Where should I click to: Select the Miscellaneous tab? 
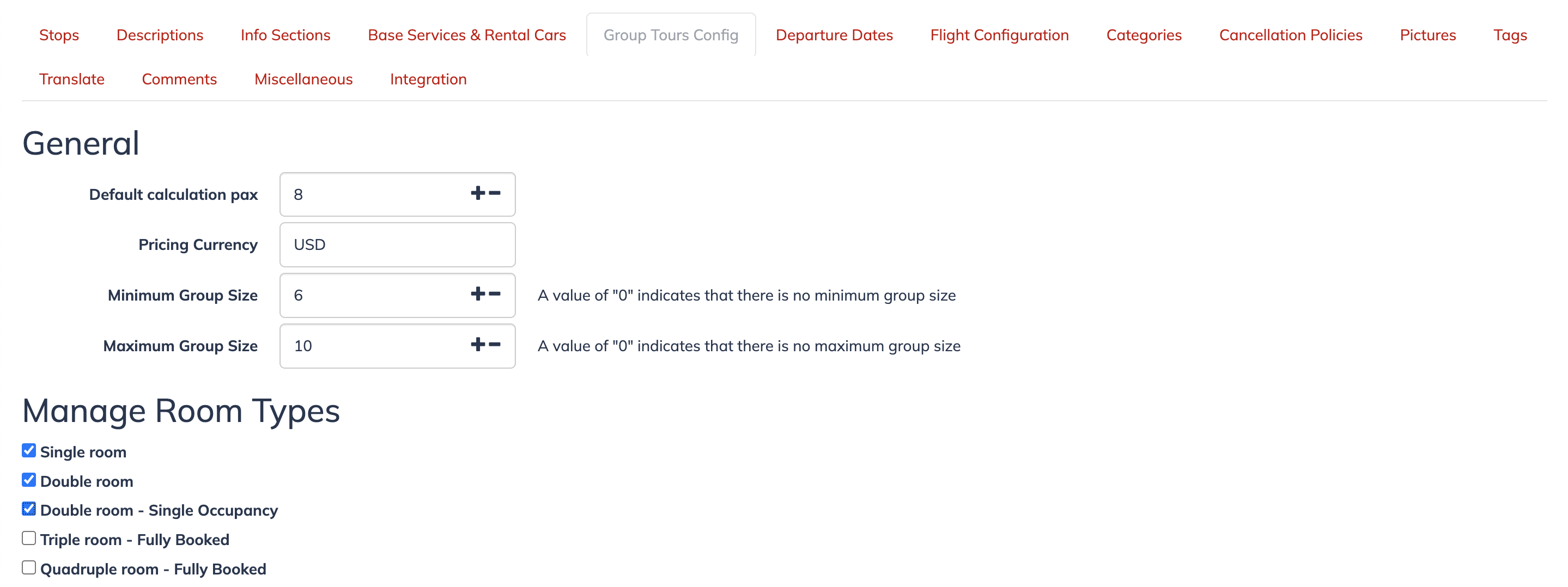[x=304, y=79]
